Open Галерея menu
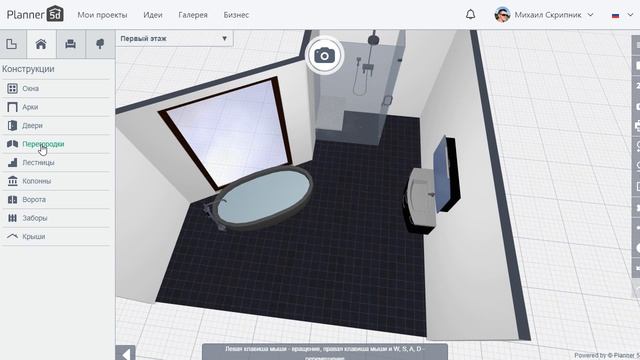This screenshot has width=640, height=360. click(x=193, y=15)
